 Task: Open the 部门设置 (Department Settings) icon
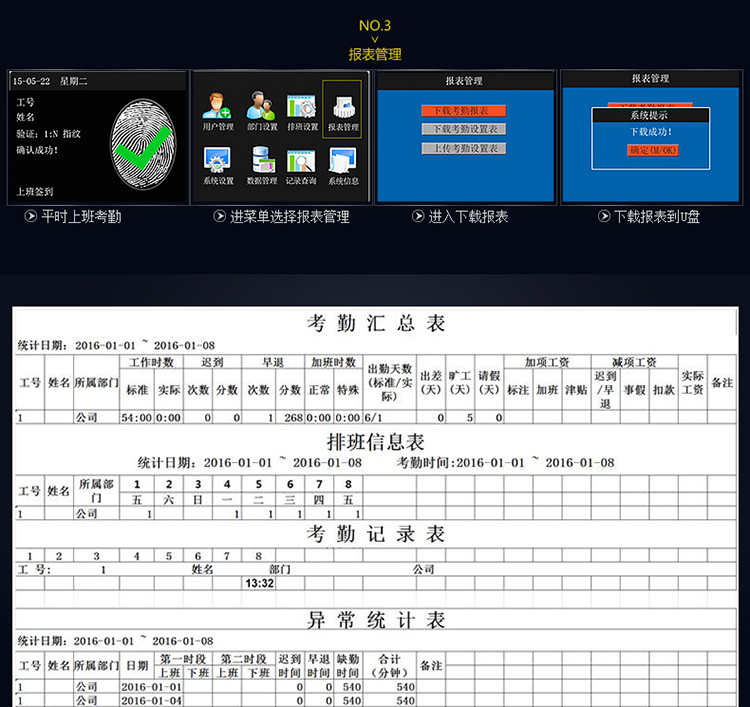pos(261,110)
